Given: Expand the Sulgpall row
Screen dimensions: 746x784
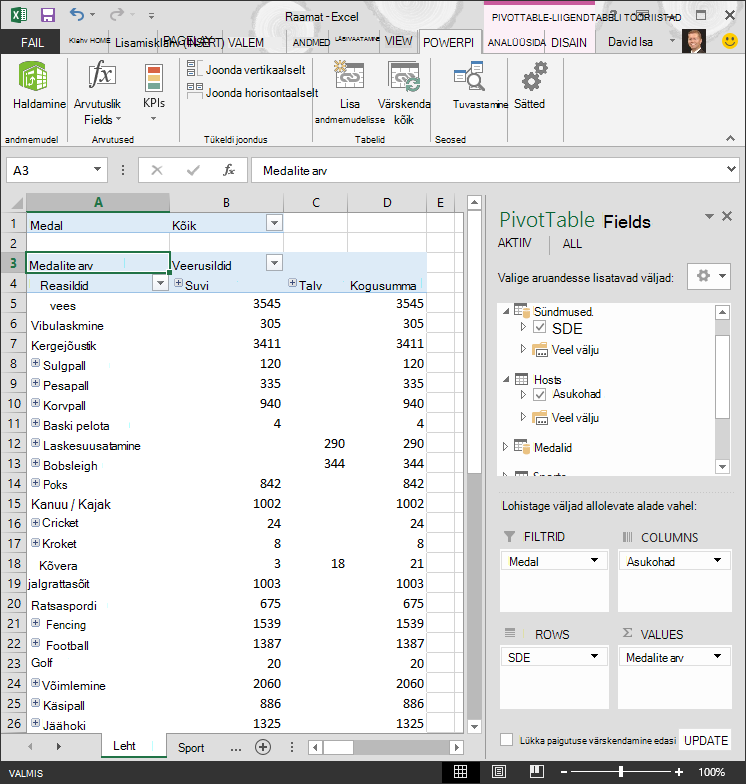Looking at the screenshot, I should pos(36,363).
